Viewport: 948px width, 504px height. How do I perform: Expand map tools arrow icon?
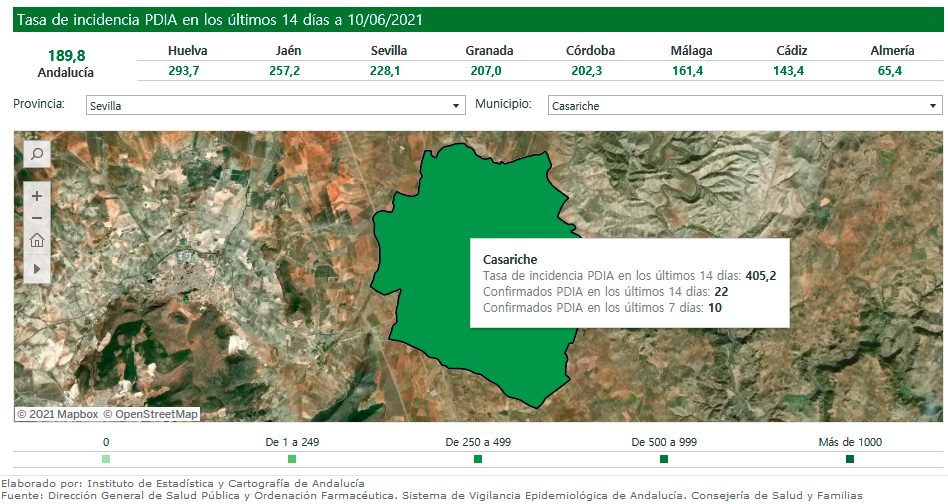(37, 268)
